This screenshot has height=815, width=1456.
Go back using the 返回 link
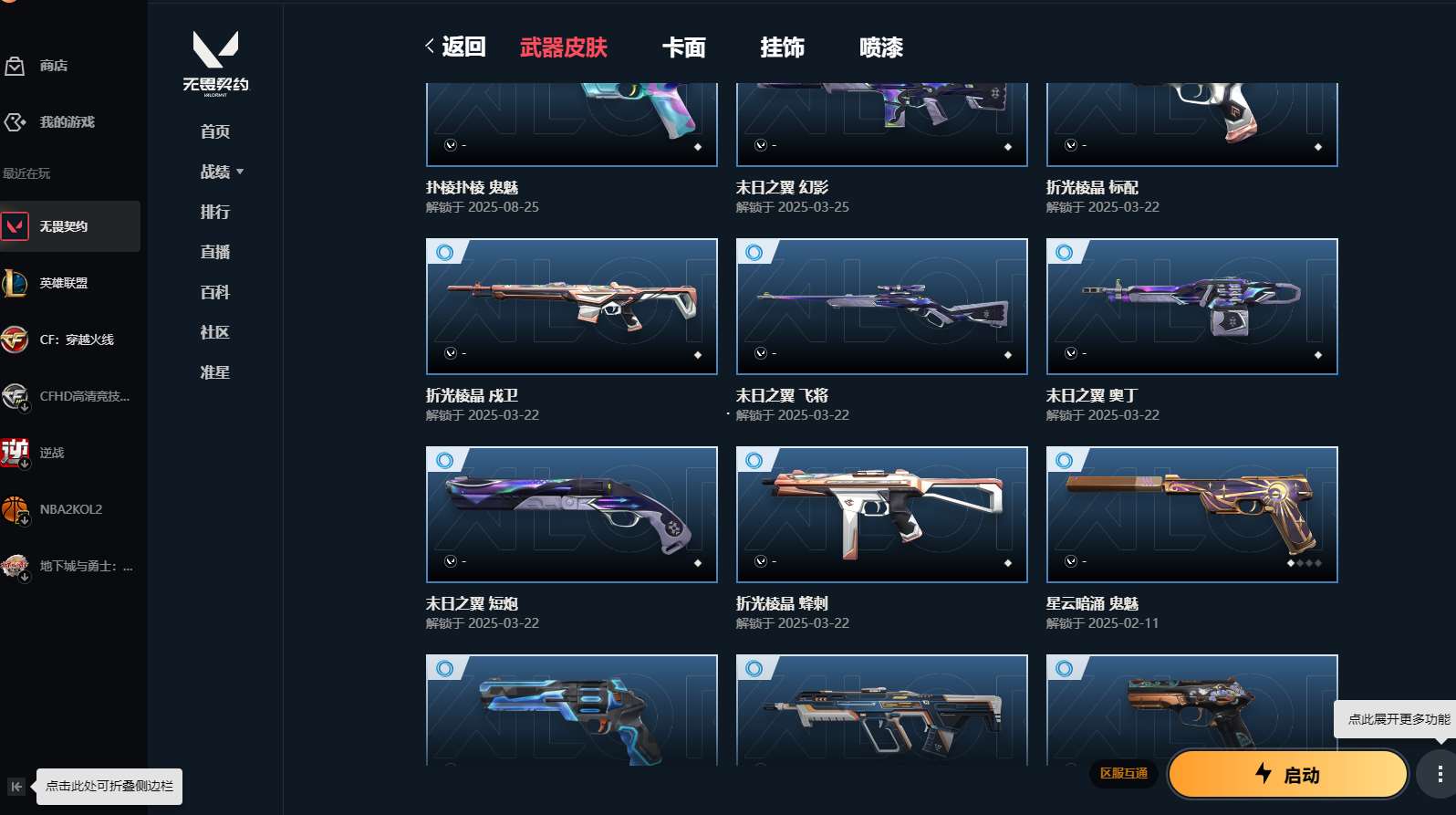click(455, 47)
